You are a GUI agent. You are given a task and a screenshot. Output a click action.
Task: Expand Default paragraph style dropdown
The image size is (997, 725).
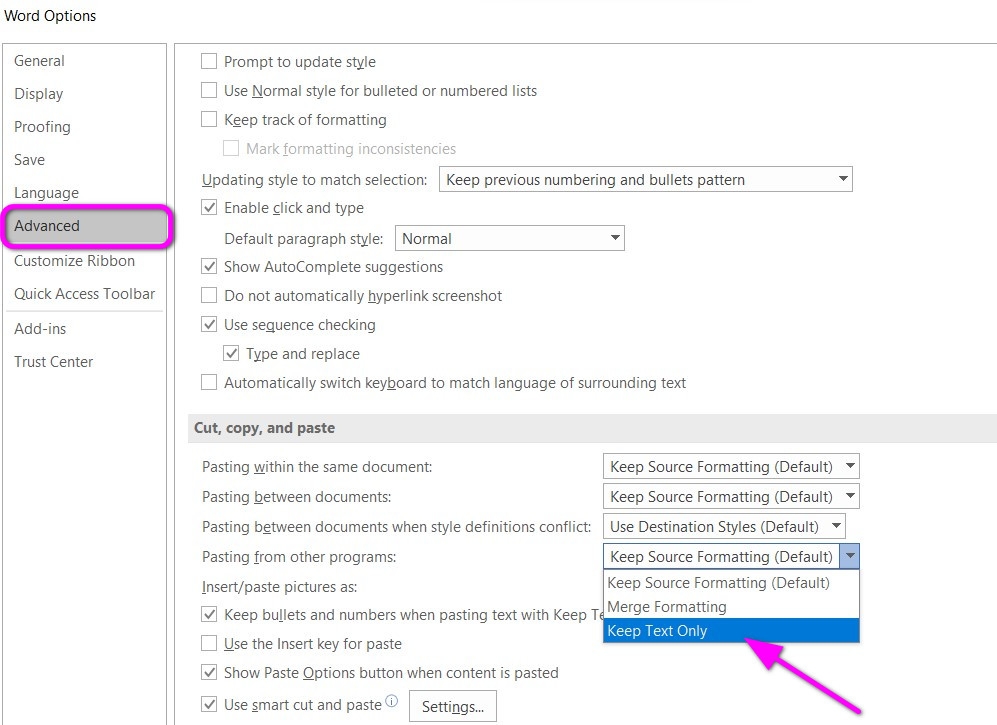click(x=510, y=239)
